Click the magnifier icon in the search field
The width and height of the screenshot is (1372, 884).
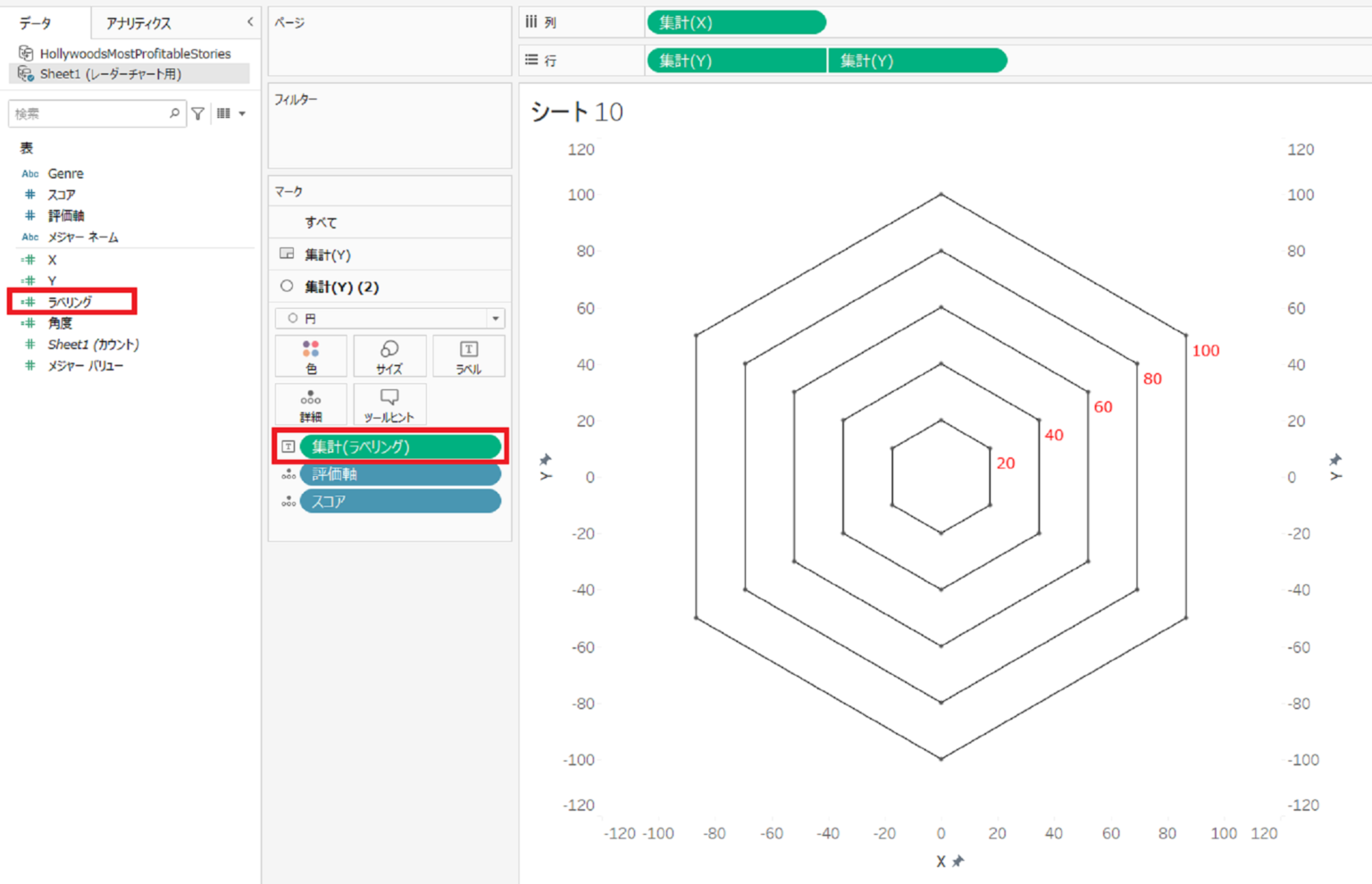pyautogui.click(x=174, y=113)
